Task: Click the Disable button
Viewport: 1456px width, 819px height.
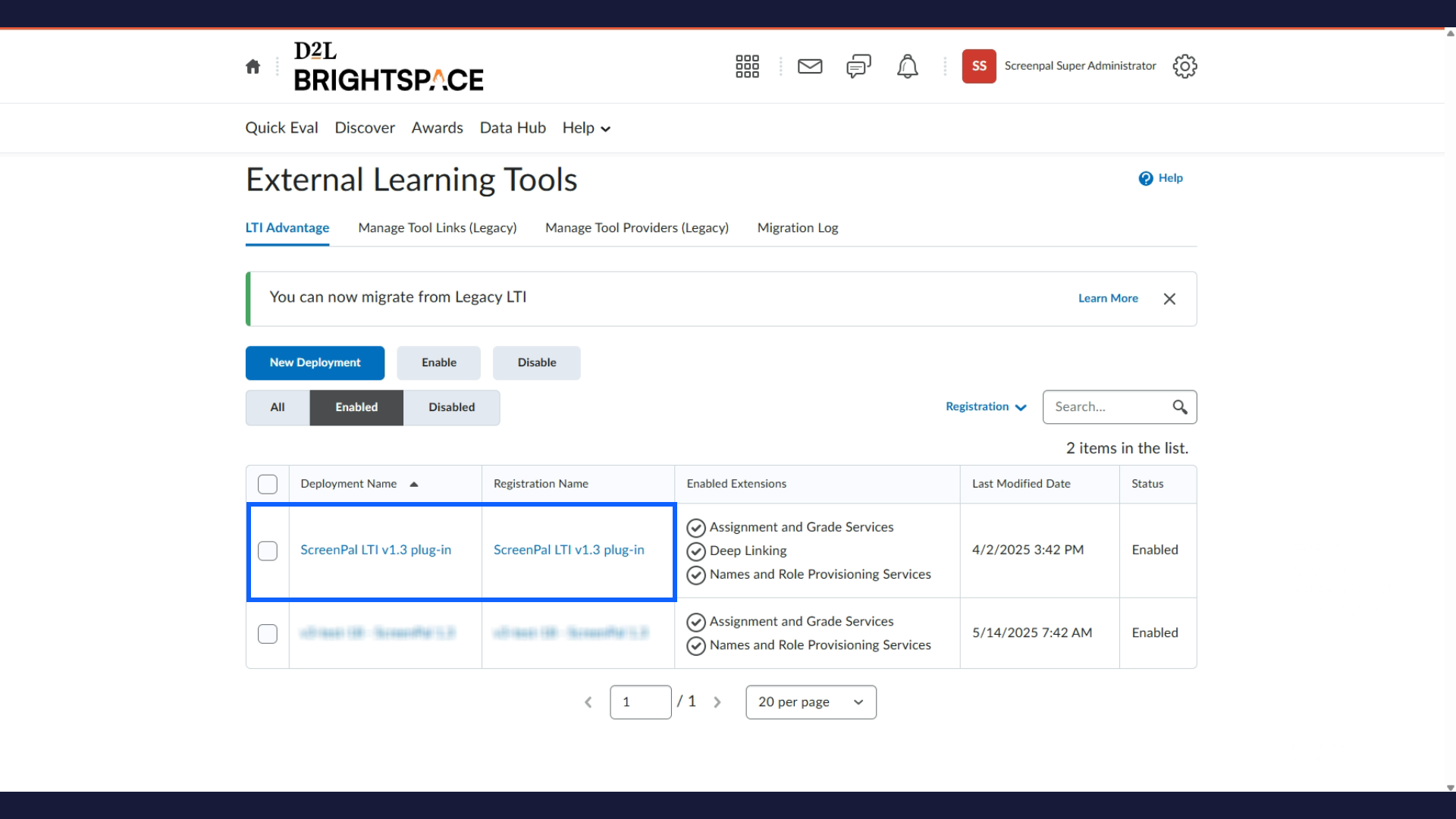Action: pyautogui.click(x=537, y=363)
